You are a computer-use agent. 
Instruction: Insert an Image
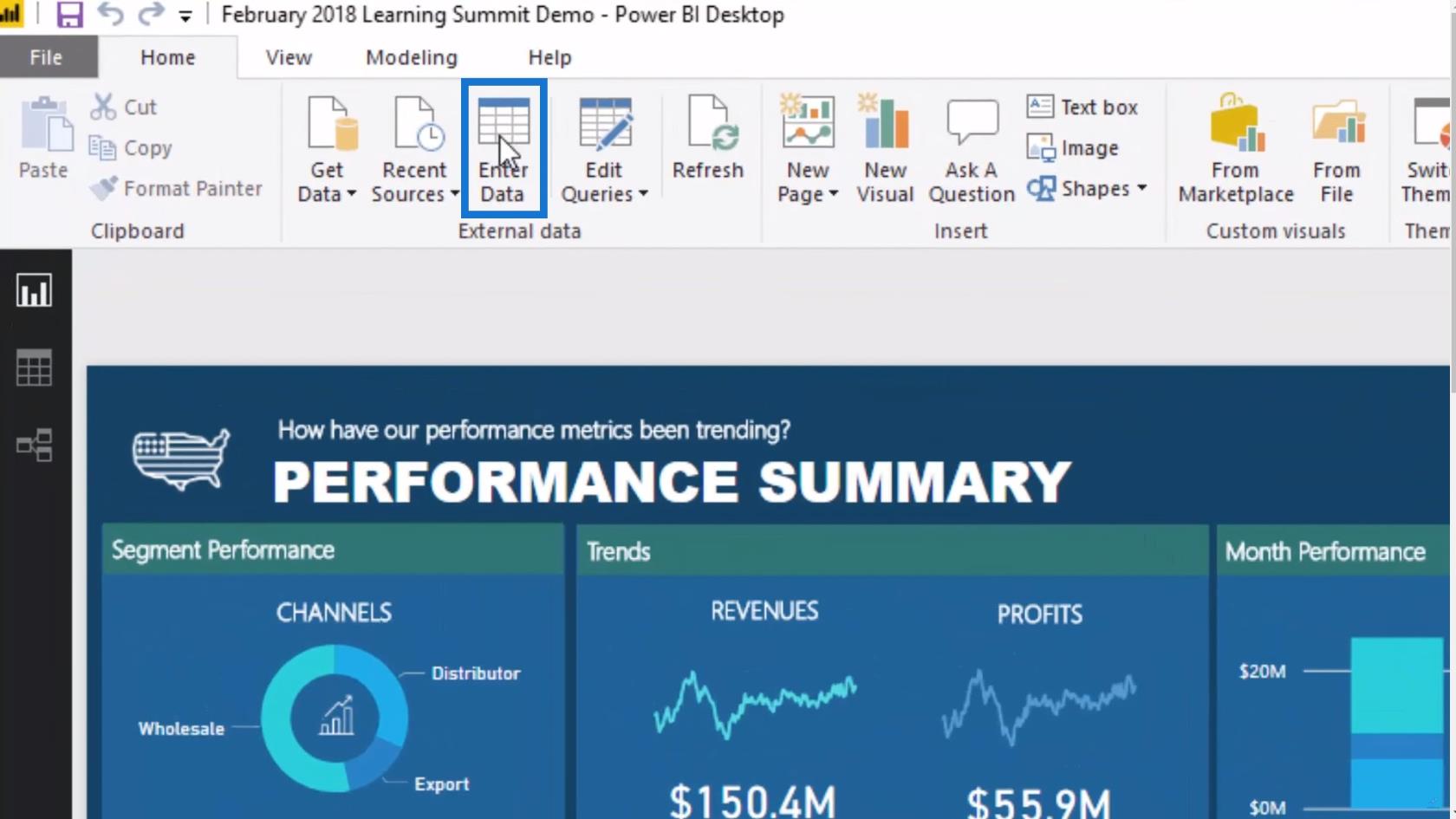1073,148
